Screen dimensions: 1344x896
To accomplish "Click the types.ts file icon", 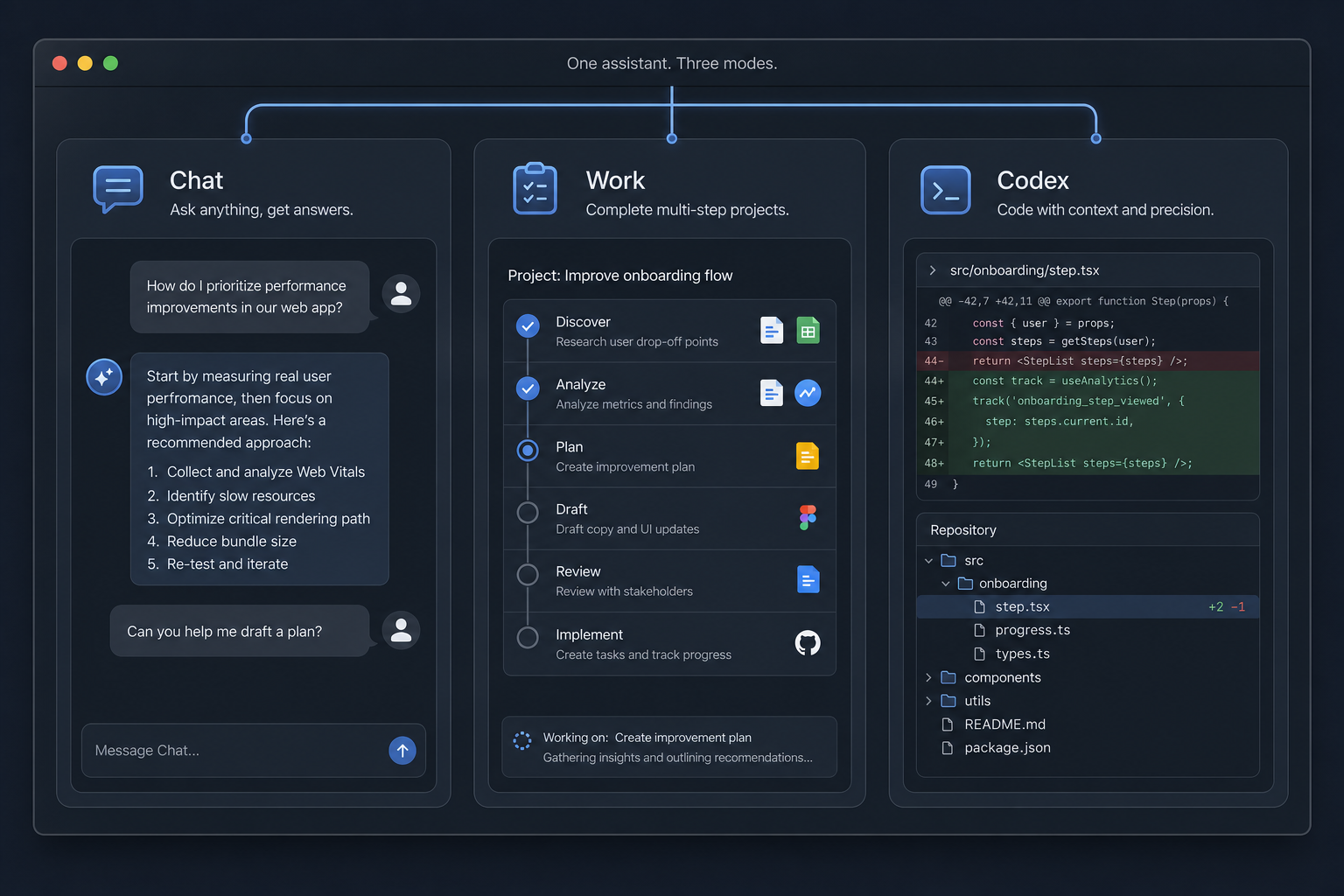I will click(x=980, y=654).
